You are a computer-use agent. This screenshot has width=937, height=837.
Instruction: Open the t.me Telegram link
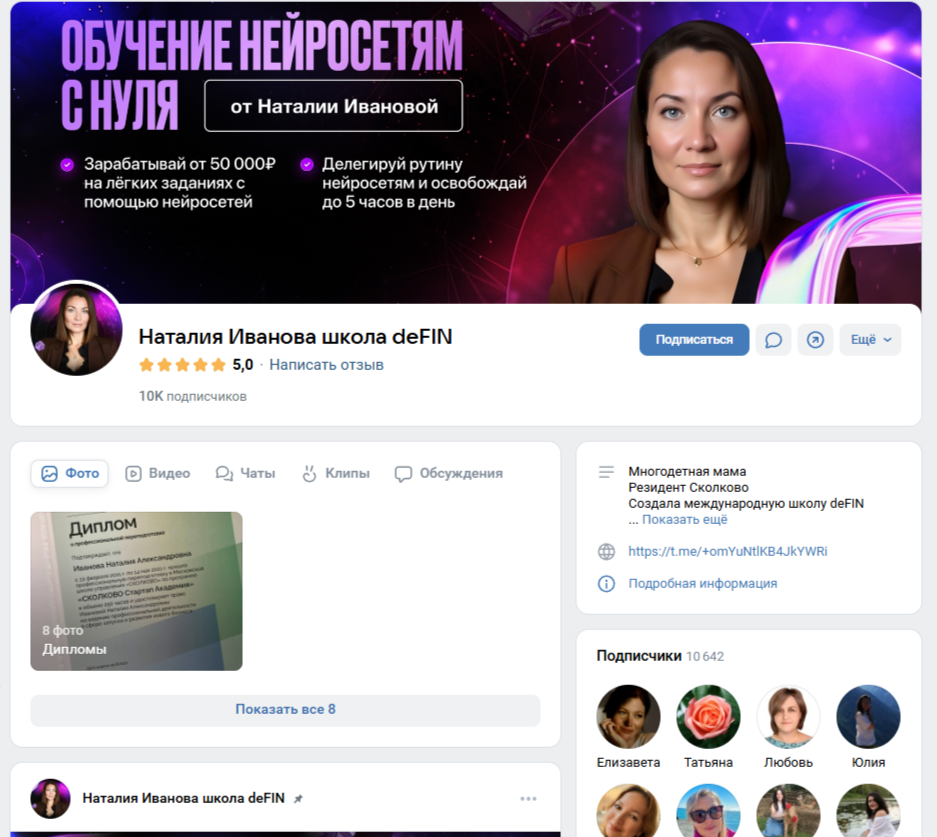pyautogui.click(x=727, y=552)
